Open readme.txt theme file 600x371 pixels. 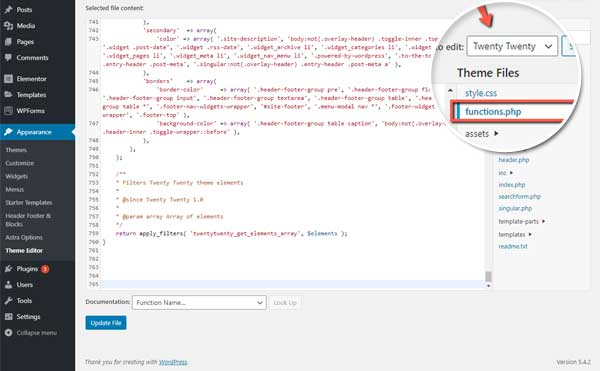click(513, 246)
